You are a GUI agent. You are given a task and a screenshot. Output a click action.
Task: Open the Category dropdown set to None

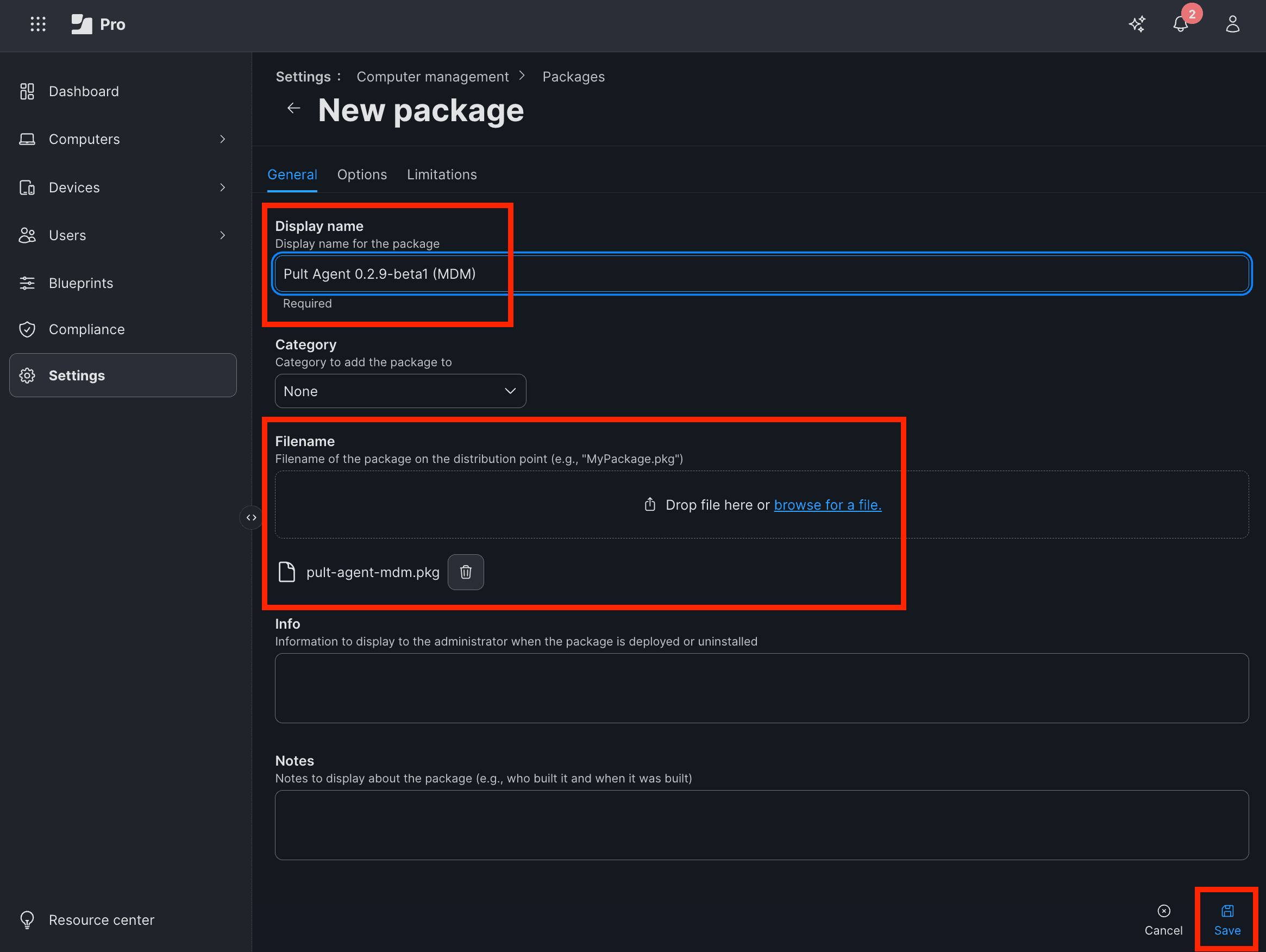[400, 391]
